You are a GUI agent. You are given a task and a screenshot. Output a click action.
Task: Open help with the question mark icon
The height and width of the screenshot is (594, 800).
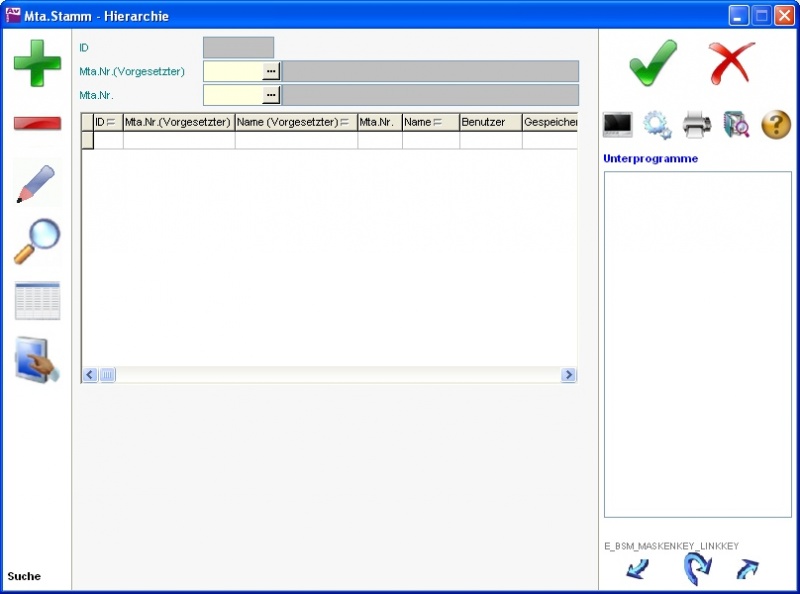[776, 125]
